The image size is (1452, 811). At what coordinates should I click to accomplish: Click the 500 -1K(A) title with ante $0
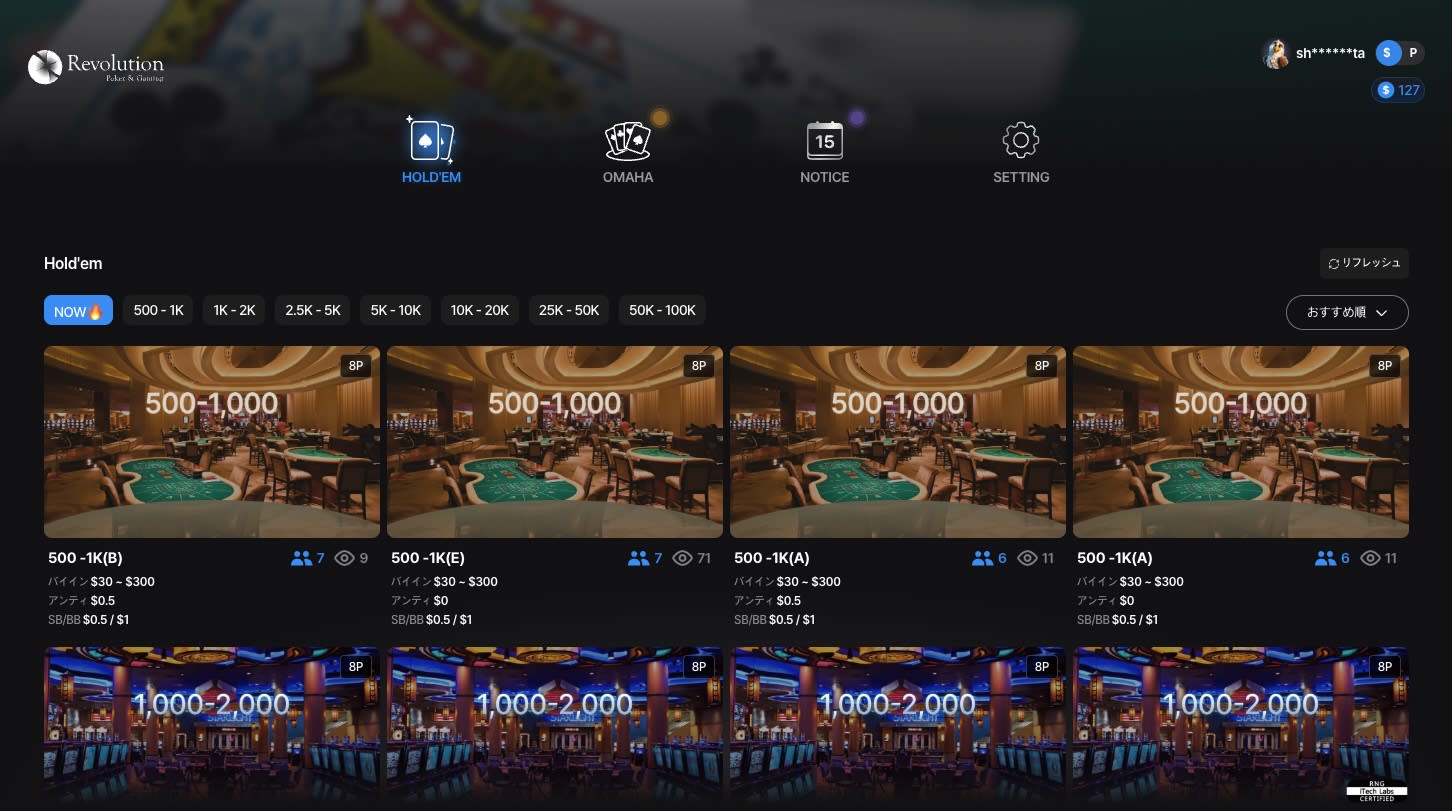[x=1115, y=558]
